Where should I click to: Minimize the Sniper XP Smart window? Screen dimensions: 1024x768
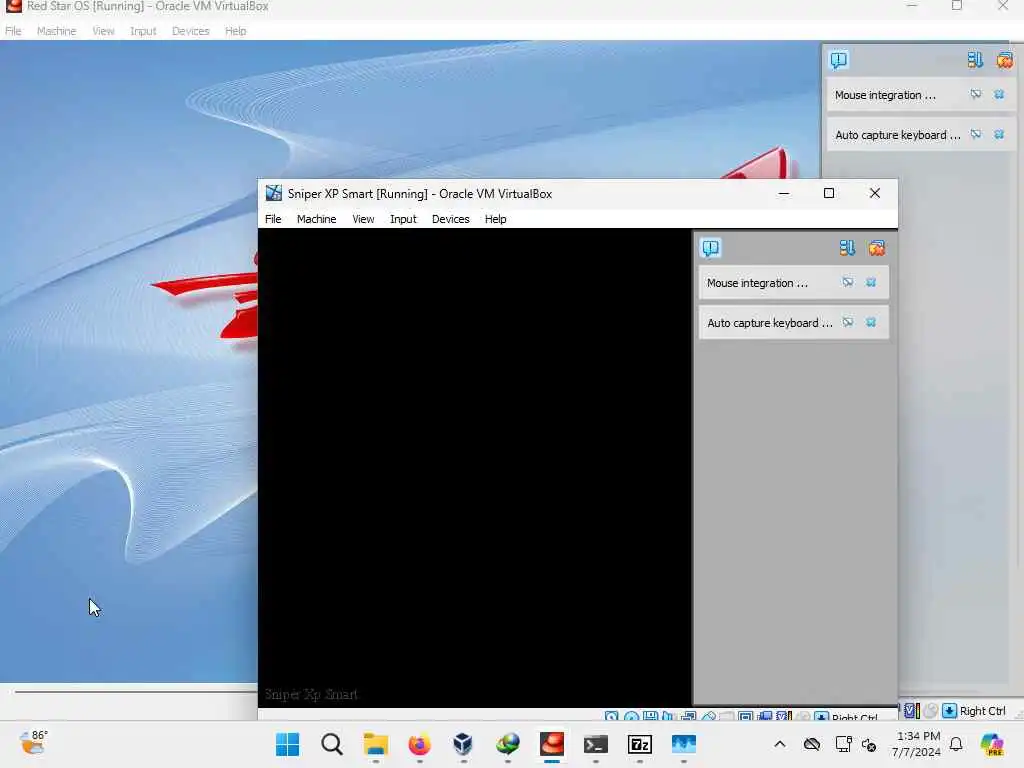click(784, 193)
